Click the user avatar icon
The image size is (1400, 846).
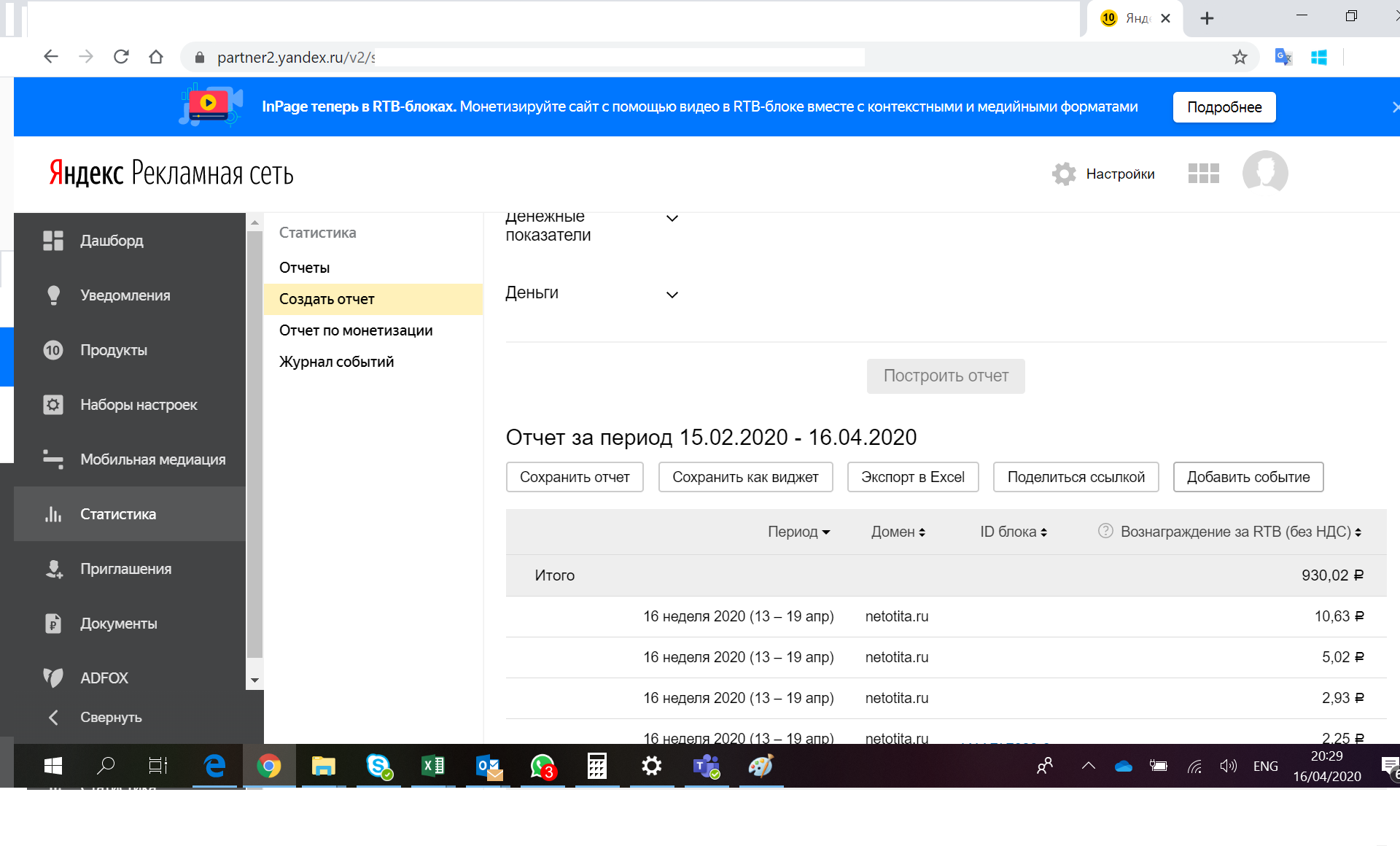(1264, 172)
